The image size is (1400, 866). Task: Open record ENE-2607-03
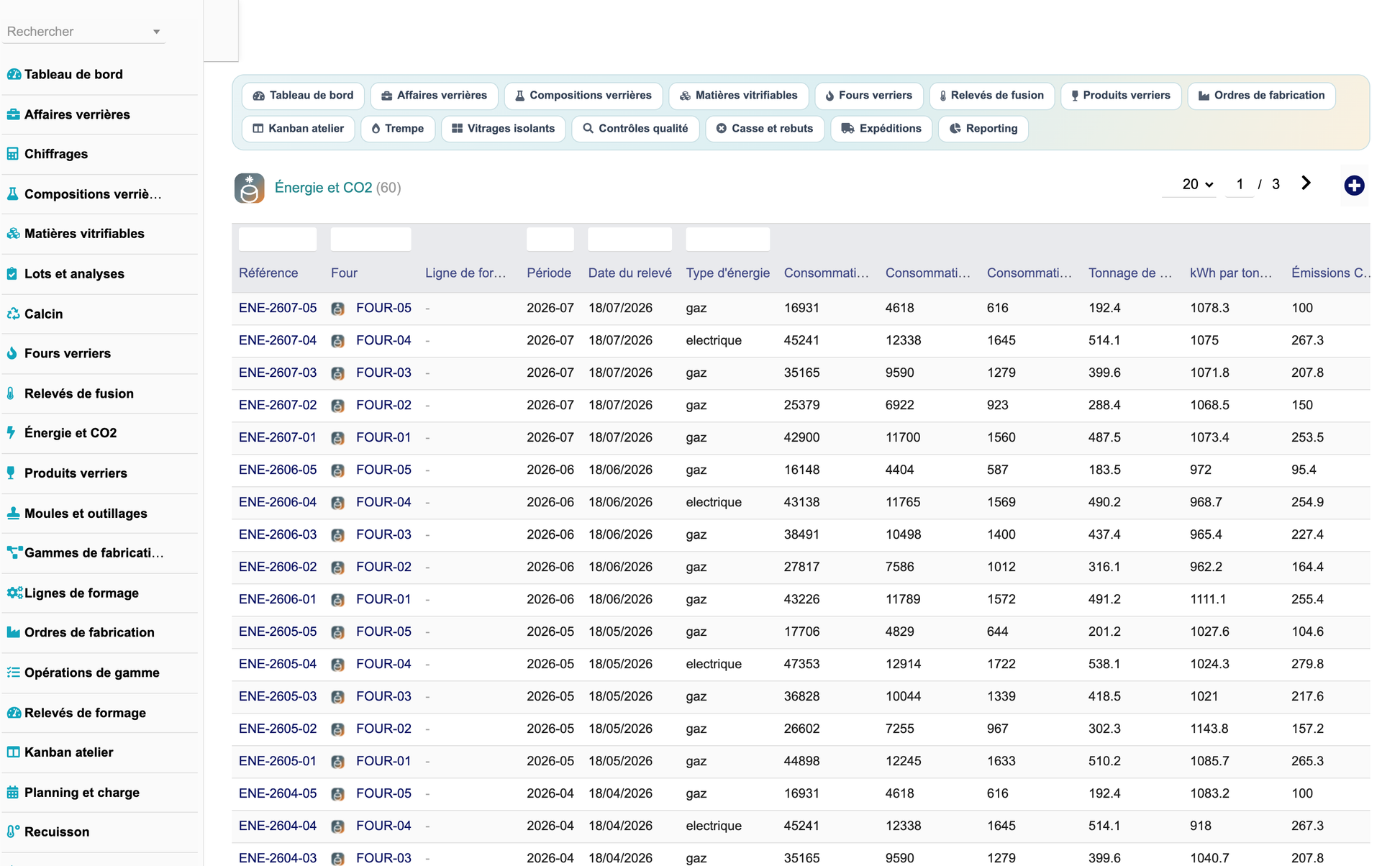[x=278, y=373]
